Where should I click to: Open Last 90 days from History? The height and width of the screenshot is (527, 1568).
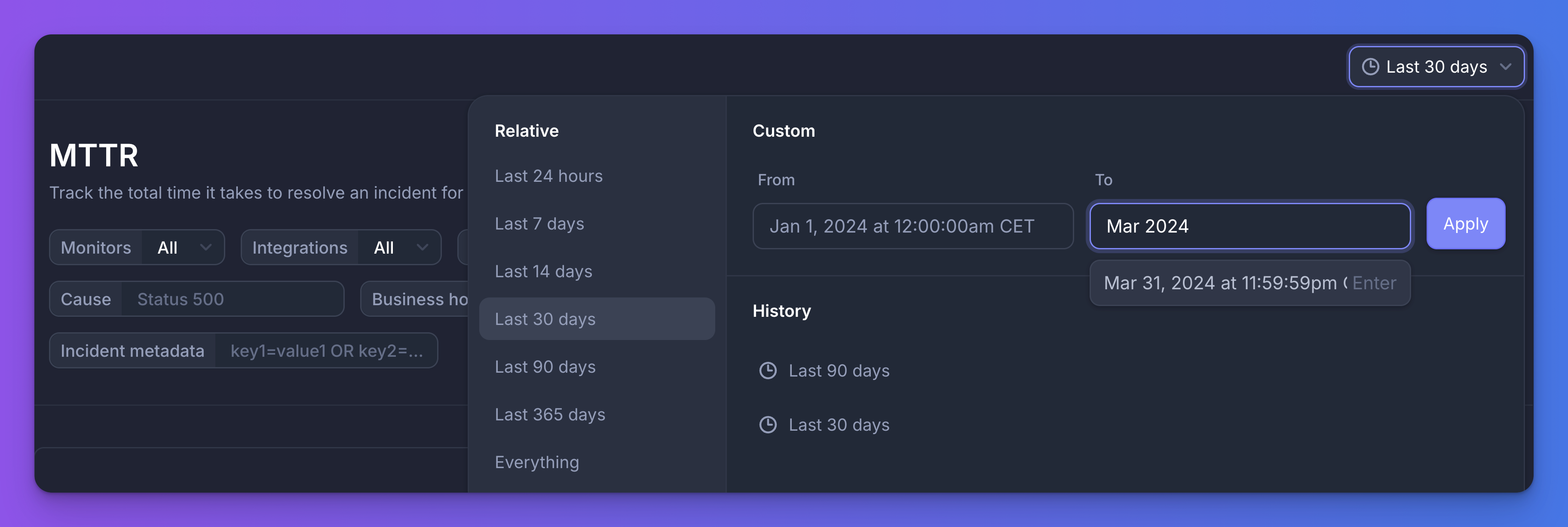839,370
